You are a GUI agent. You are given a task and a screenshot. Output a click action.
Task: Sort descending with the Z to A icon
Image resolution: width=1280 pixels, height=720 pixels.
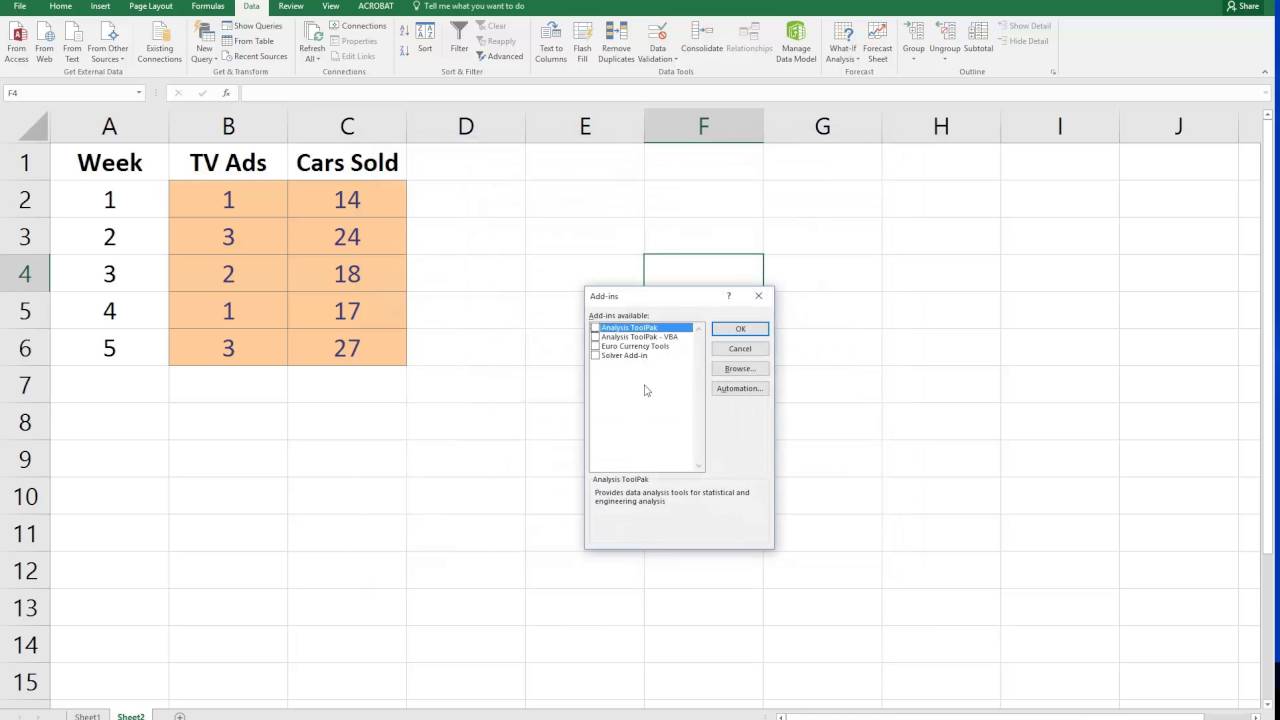(404, 49)
